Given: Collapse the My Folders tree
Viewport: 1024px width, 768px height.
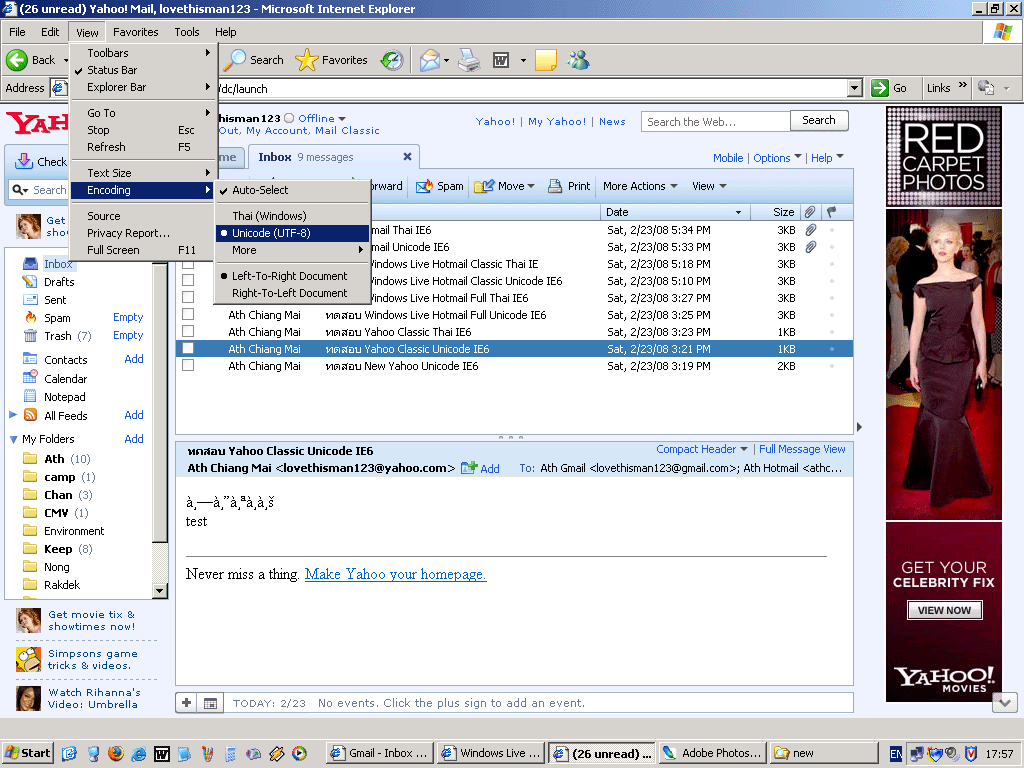Looking at the screenshot, I should tap(13, 440).
